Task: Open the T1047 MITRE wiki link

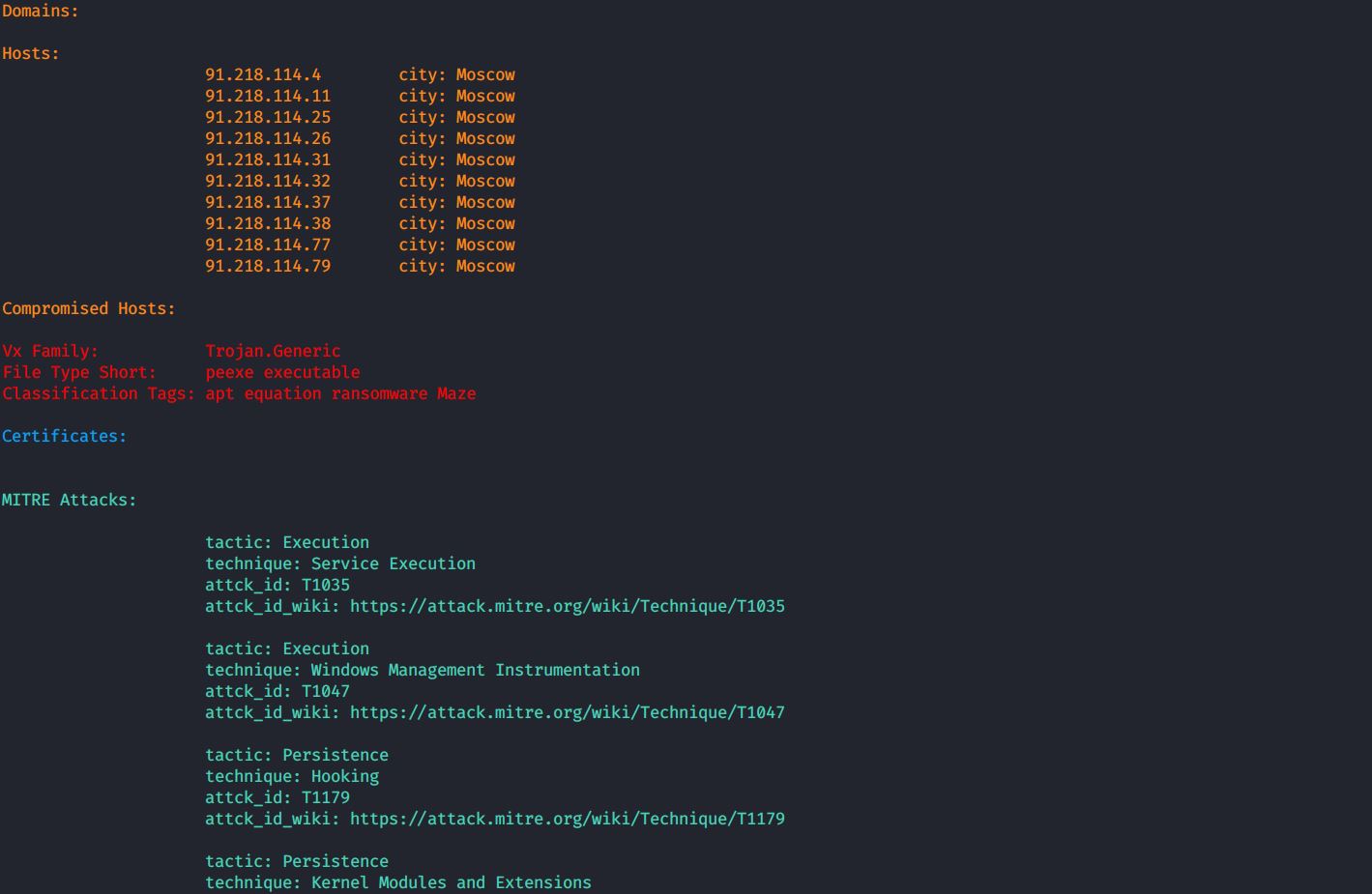Action: (x=568, y=713)
